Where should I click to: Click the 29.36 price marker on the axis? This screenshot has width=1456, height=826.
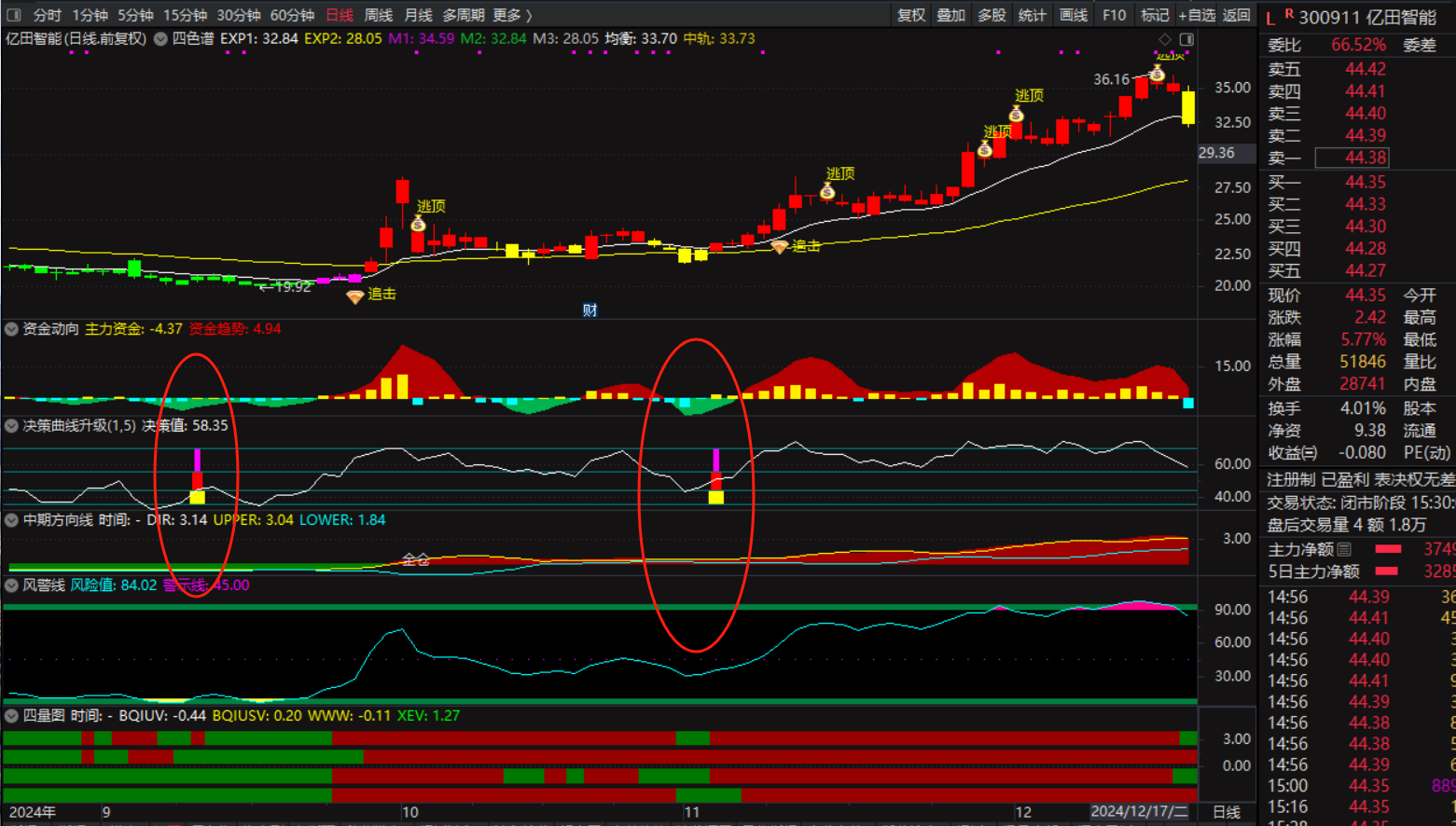[1216, 153]
